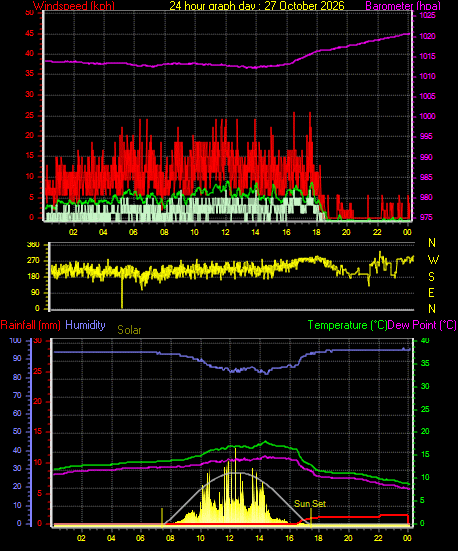Viewport: 458px width, 551px height.
Task: Click the yellow sunrise marker line near 08
Action: (162, 518)
